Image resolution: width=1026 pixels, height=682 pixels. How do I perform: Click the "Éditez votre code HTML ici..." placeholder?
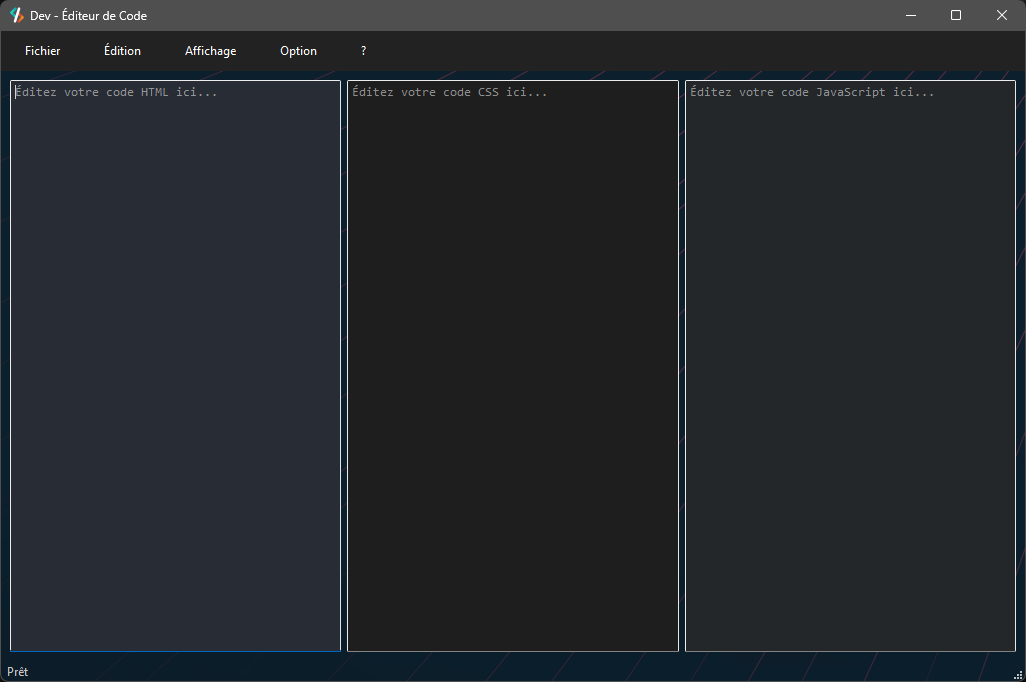[x=117, y=92]
